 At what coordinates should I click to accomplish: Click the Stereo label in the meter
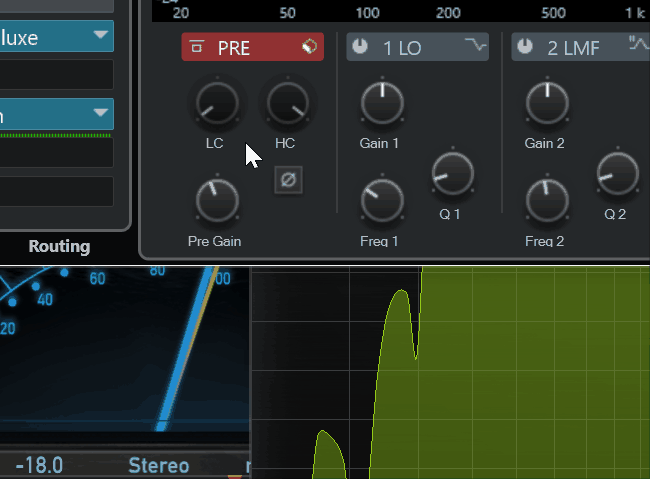[158, 466]
